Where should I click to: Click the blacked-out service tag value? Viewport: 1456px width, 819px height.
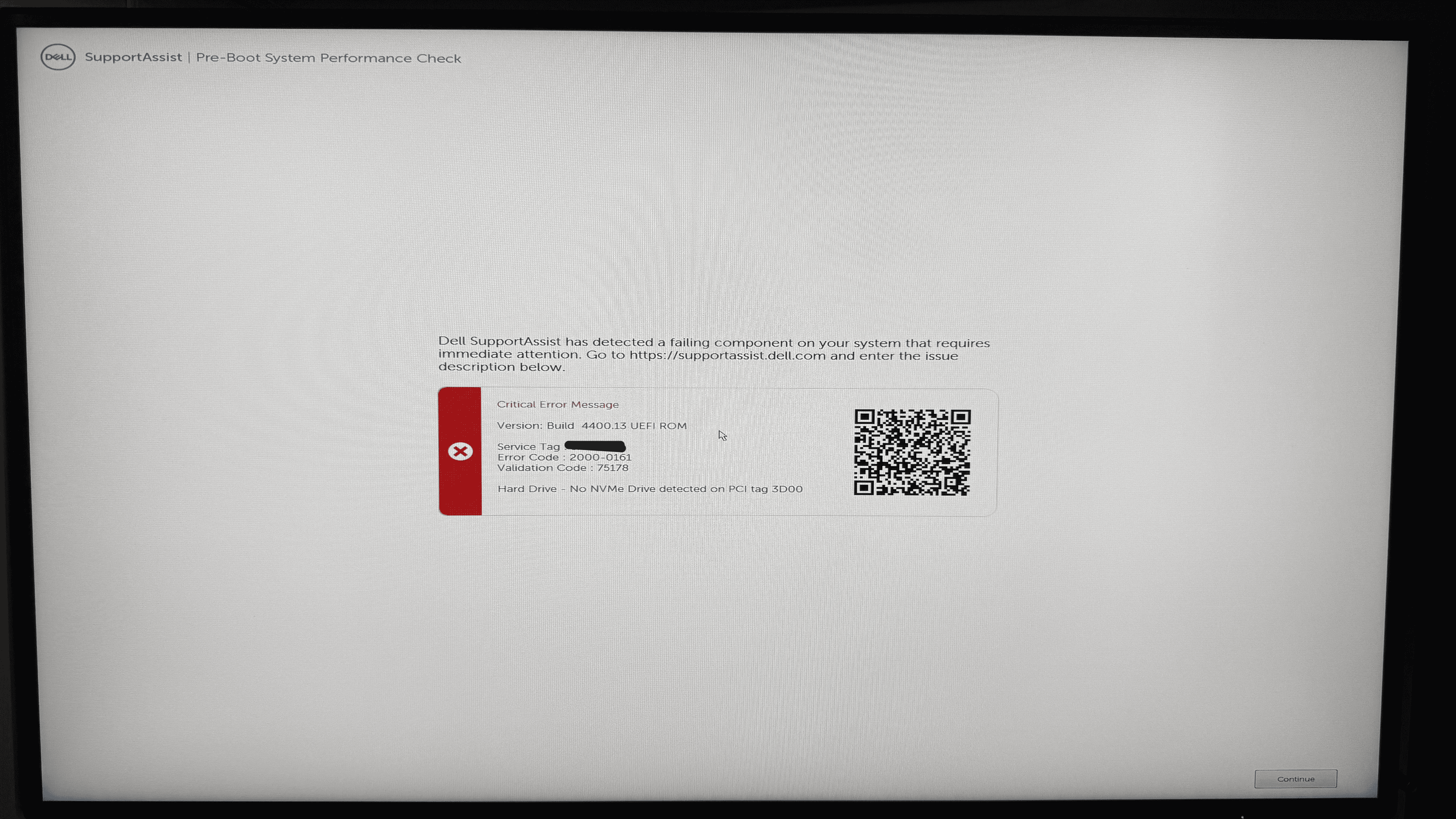click(x=595, y=447)
